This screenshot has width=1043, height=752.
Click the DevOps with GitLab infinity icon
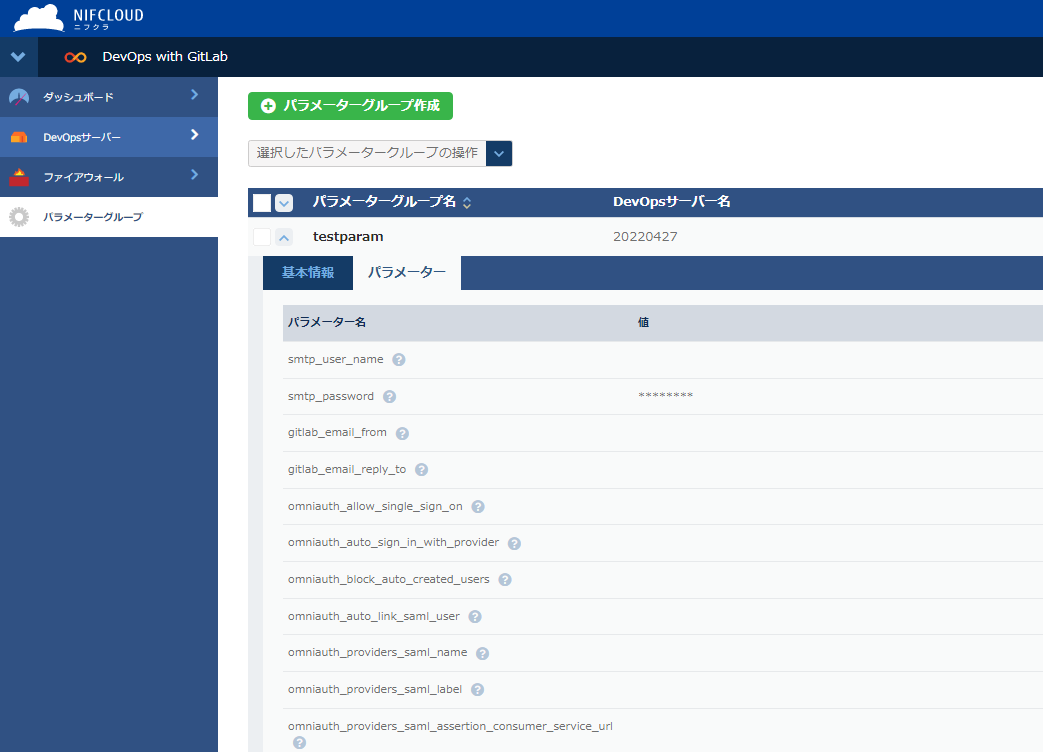pos(75,57)
